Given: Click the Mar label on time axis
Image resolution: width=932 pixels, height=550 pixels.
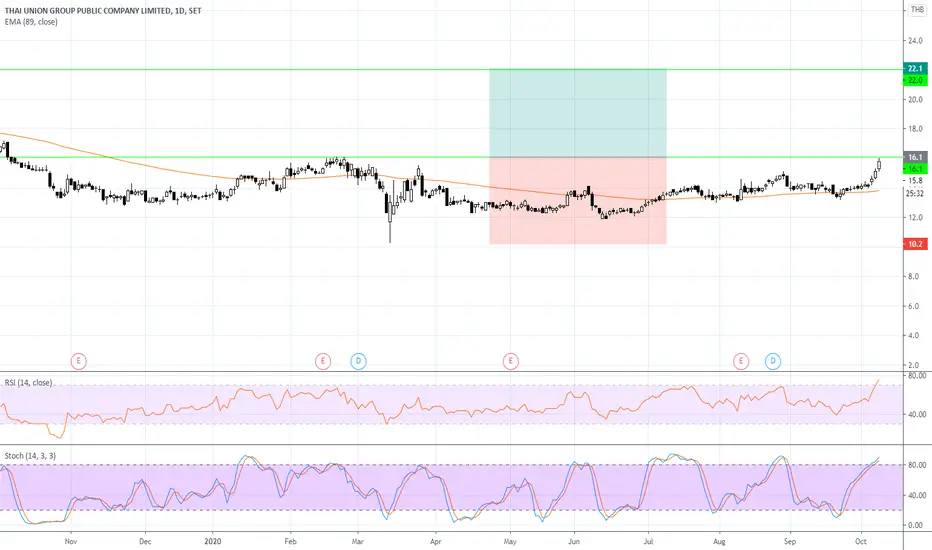Looking at the screenshot, I should (358, 542).
